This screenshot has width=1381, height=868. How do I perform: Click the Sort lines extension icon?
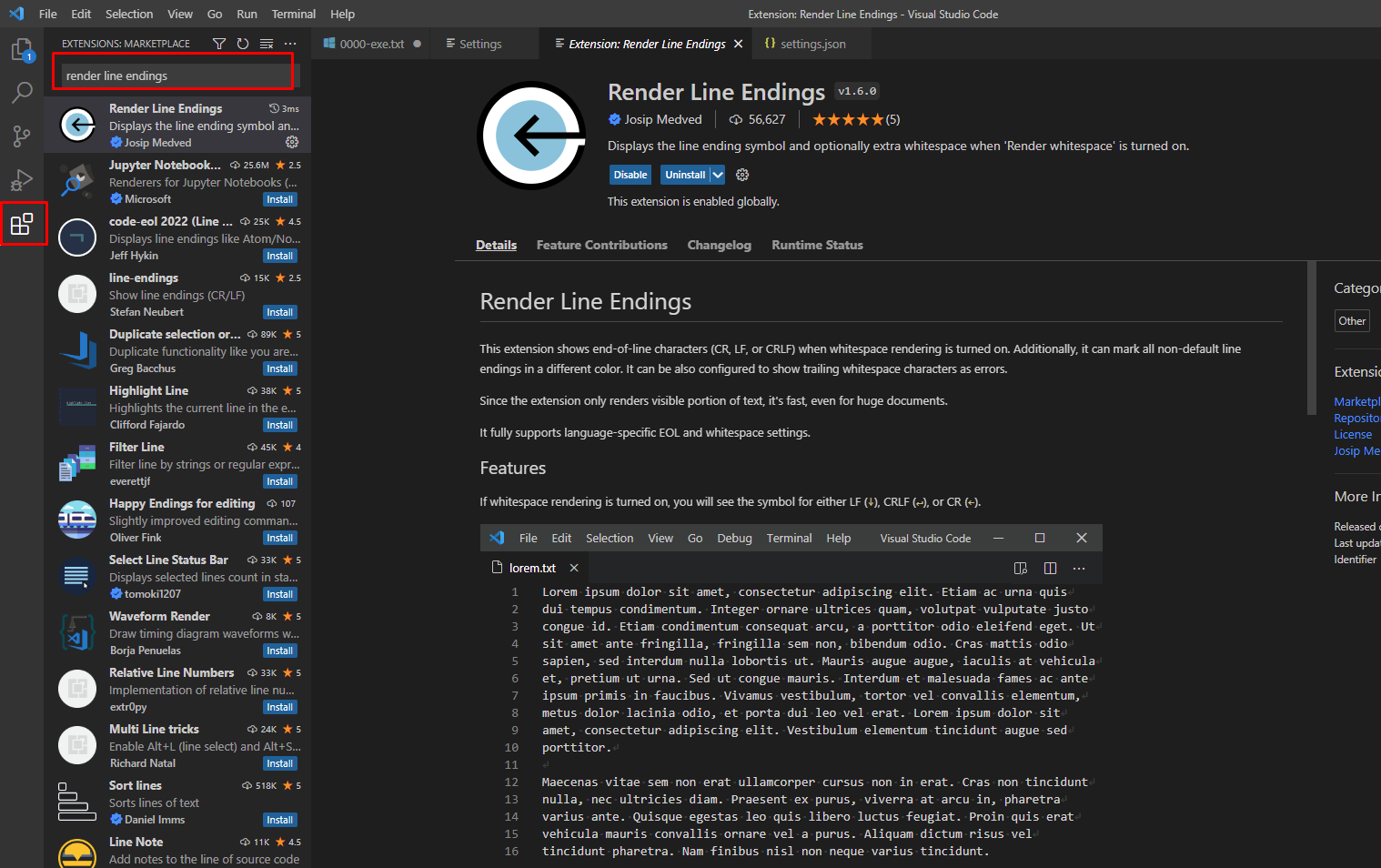coord(77,802)
